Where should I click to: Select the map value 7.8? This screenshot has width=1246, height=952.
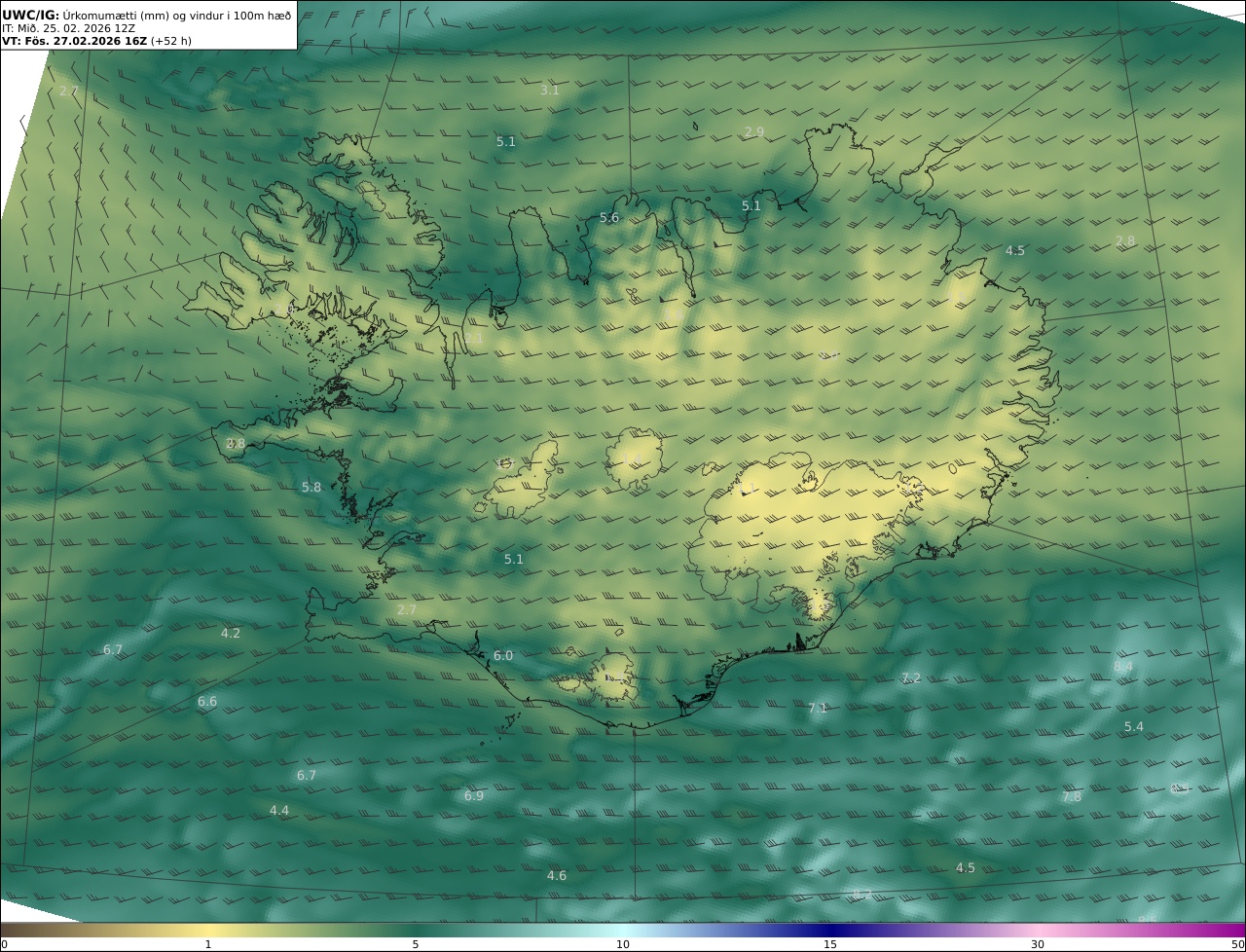coord(1072,796)
